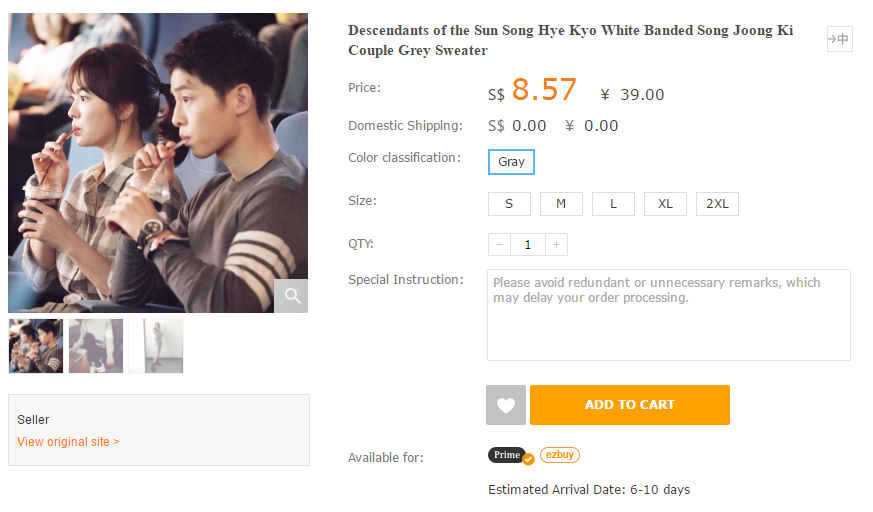This screenshot has width=873, height=512.
Task: Pick the XL size option
Action: click(665, 204)
